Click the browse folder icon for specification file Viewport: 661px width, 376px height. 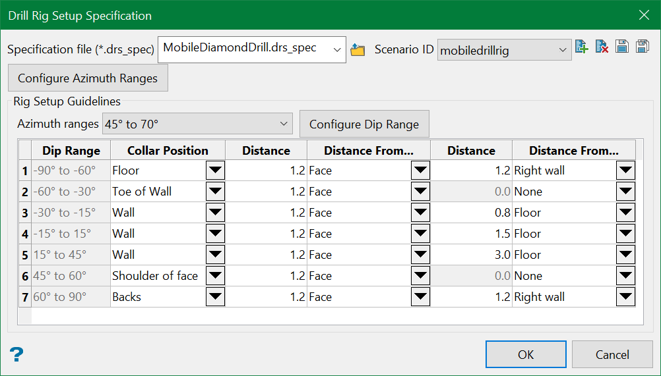(357, 50)
